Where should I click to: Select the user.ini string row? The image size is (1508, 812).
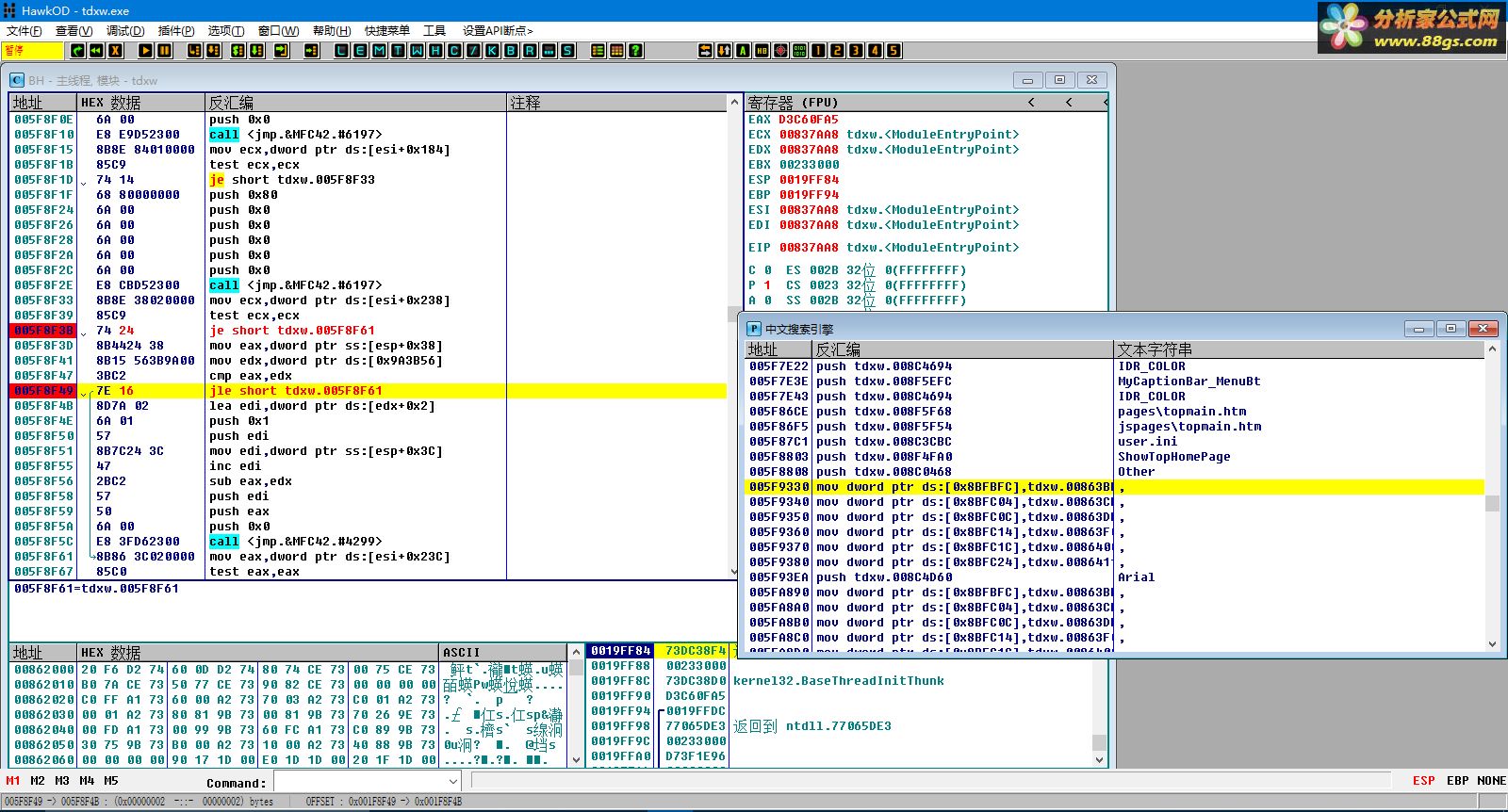1148,442
